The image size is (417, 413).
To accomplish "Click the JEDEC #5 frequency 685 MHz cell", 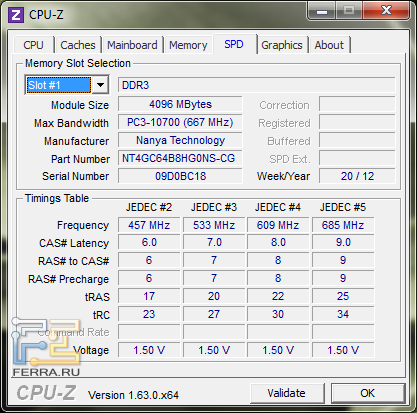I will pos(343,225).
